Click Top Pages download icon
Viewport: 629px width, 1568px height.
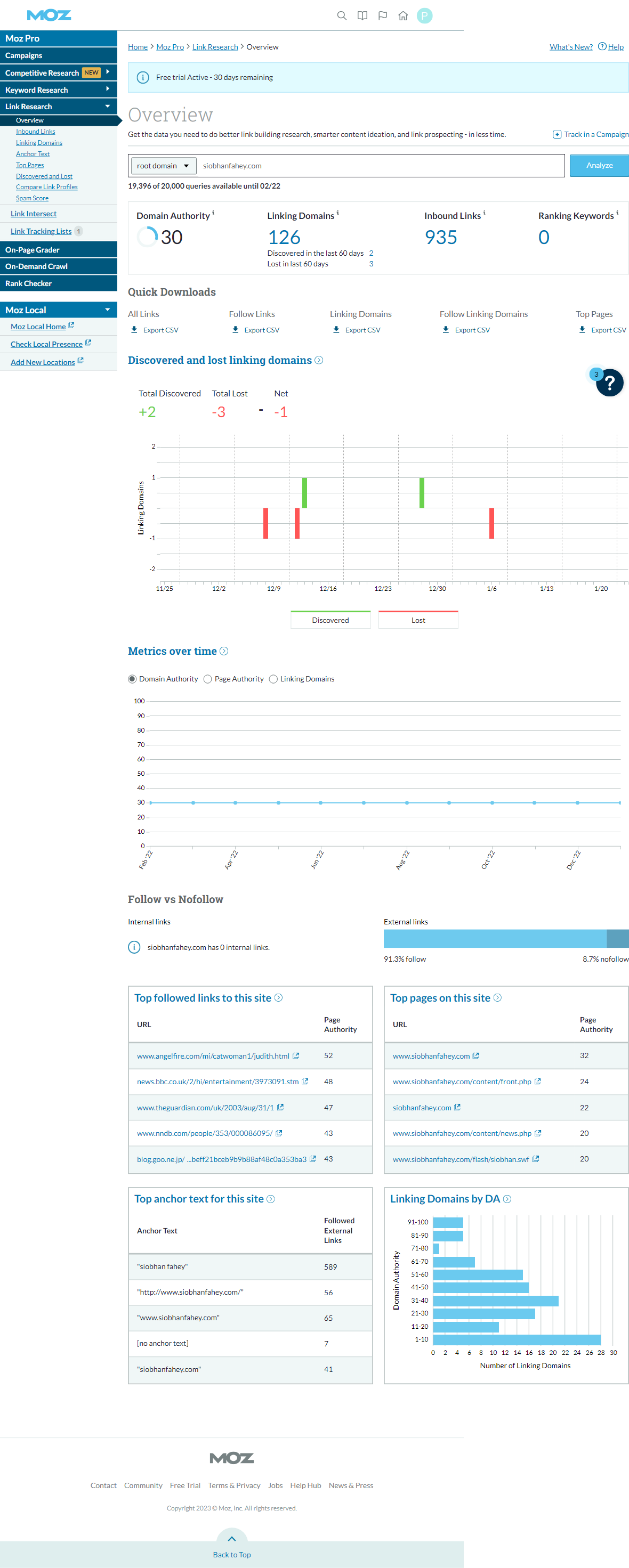[582, 329]
